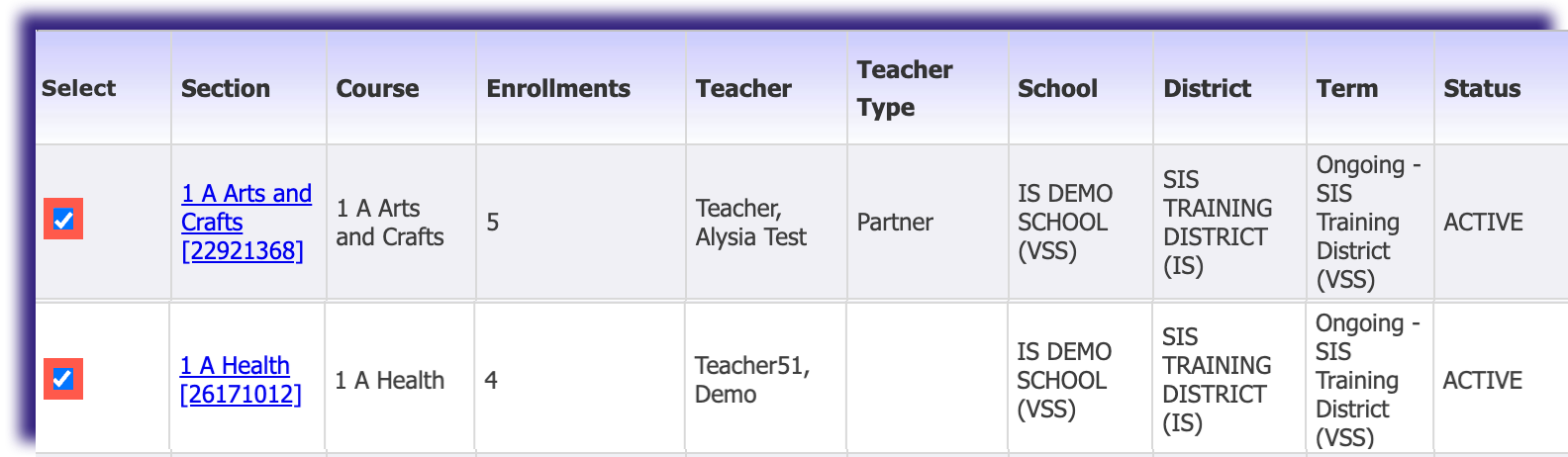The height and width of the screenshot is (457, 1568).
Task: Click the Term column header
Action: 1347,88
